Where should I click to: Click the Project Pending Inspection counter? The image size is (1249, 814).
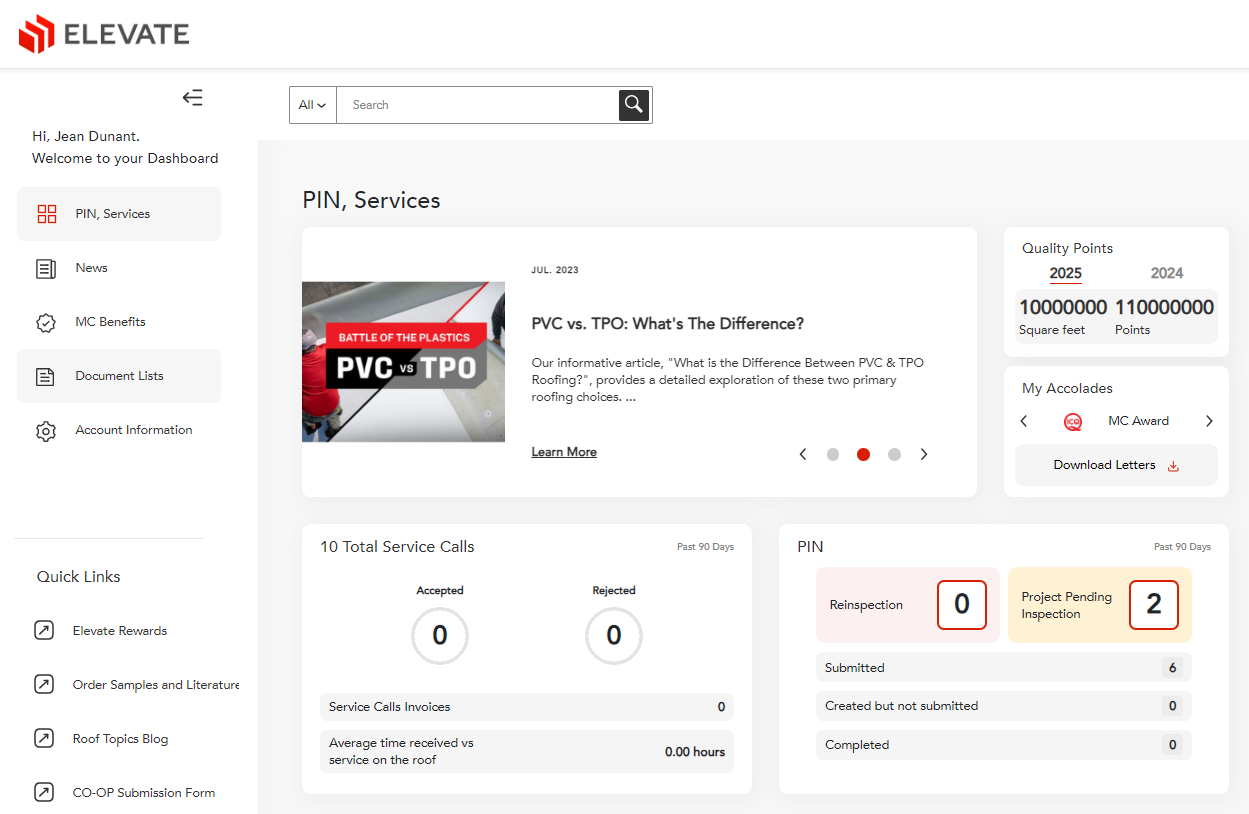click(x=1154, y=604)
